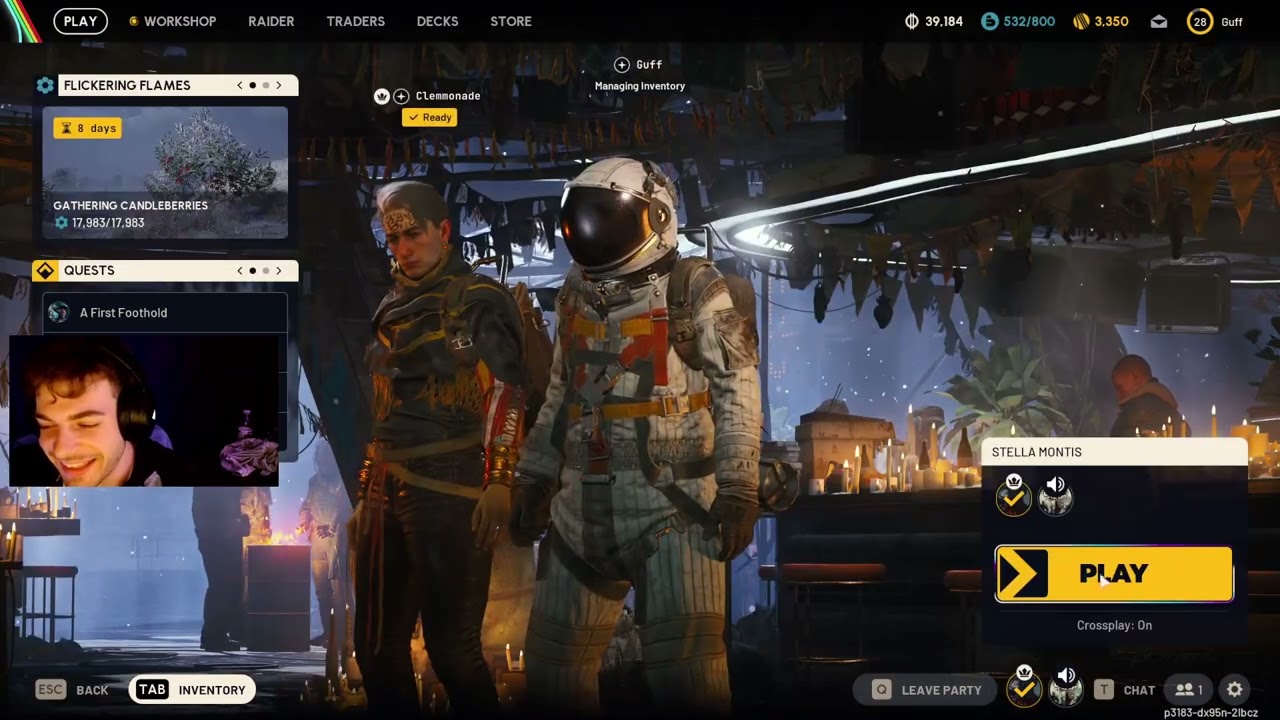Go to next Quests page
Viewport: 1280px width, 720px height.
coord(279,270)
